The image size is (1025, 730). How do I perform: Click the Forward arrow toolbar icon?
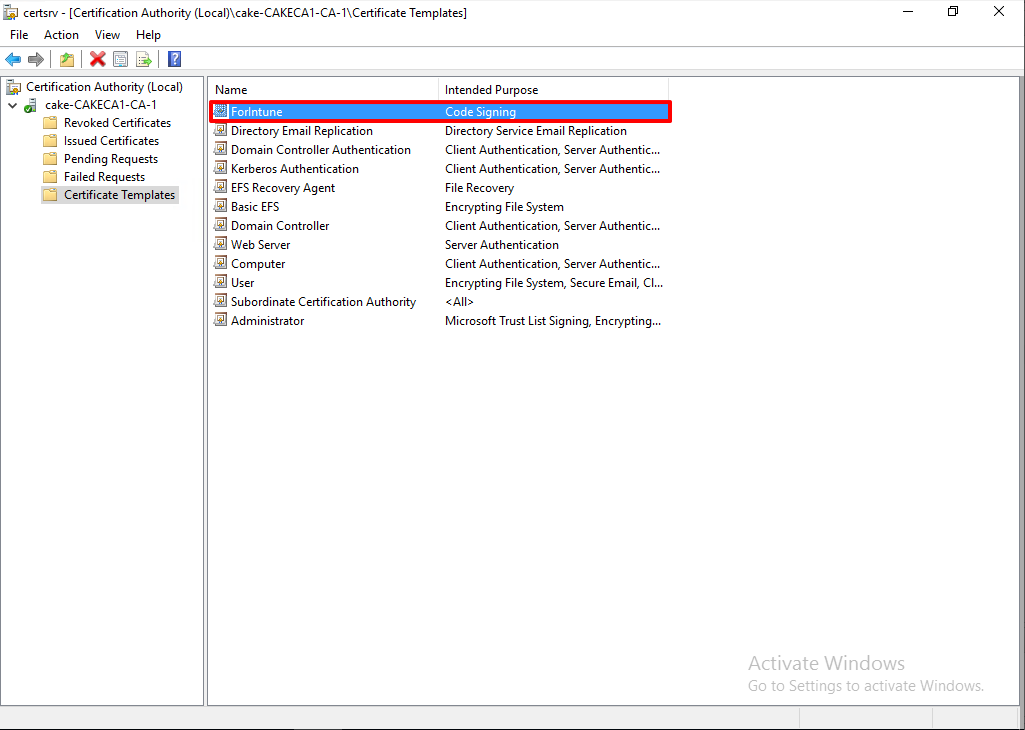click(x=36, y=59)
